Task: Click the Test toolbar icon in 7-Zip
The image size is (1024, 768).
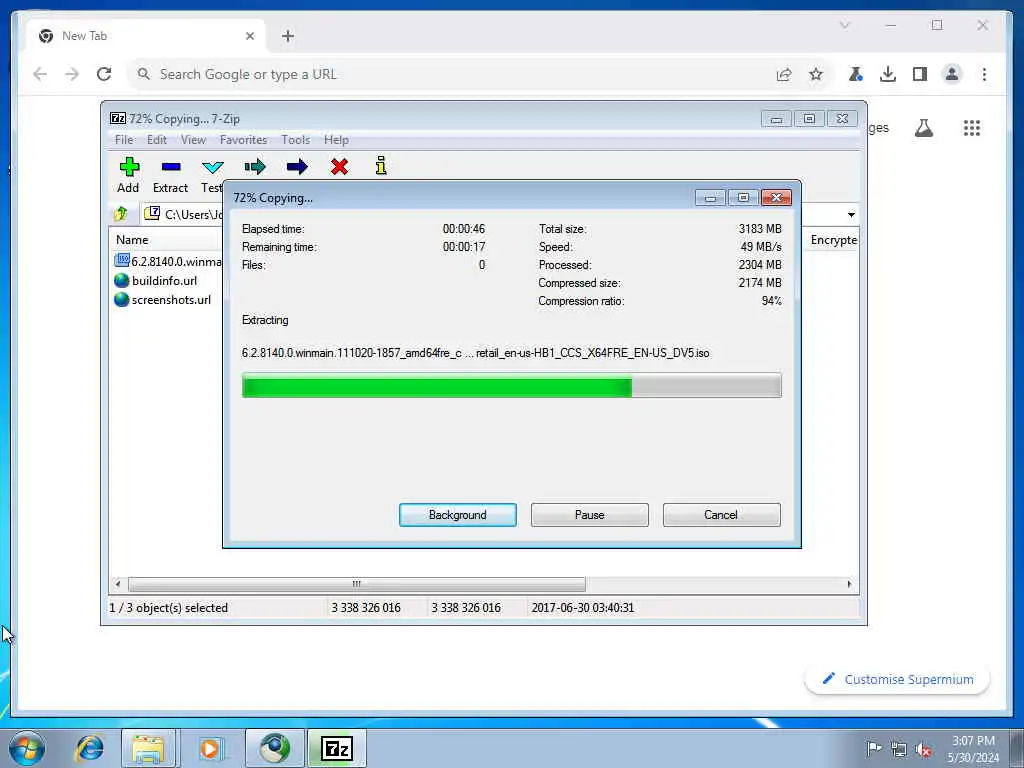Action: click(212, 167)
